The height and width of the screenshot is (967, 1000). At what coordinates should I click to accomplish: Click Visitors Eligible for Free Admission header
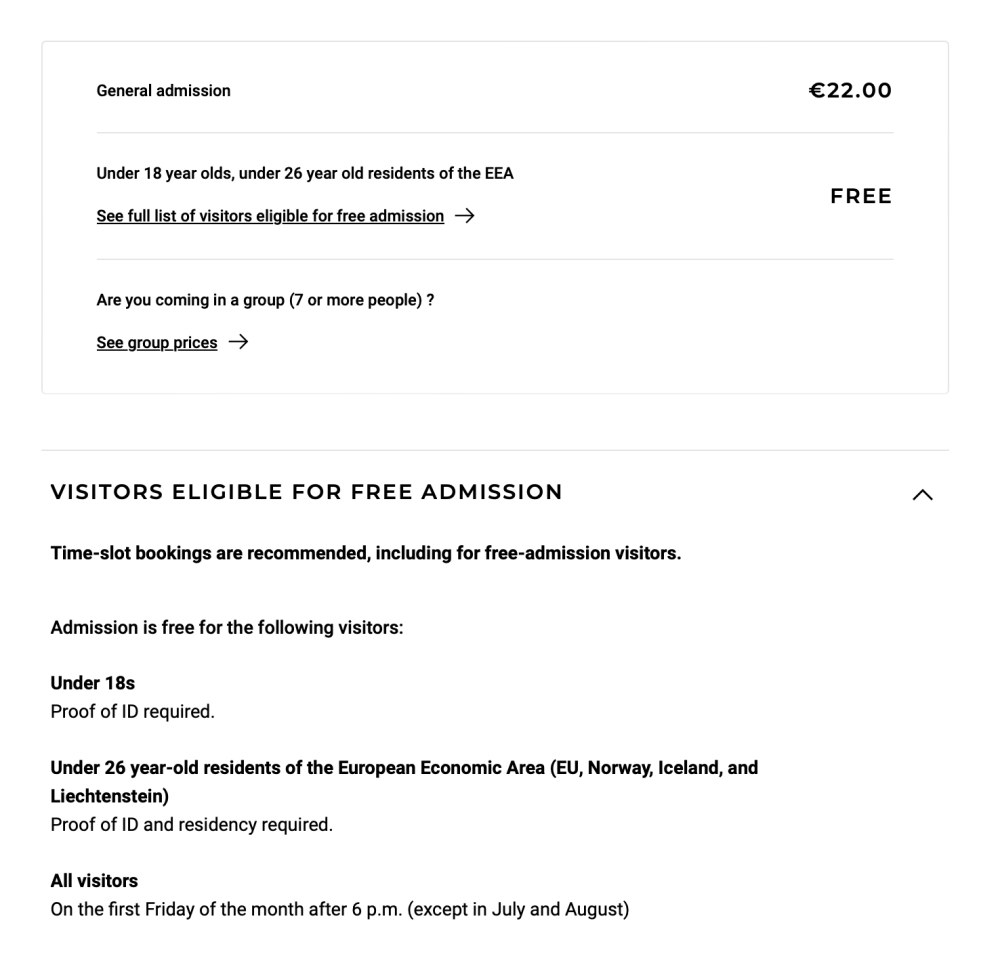point(306,492)
